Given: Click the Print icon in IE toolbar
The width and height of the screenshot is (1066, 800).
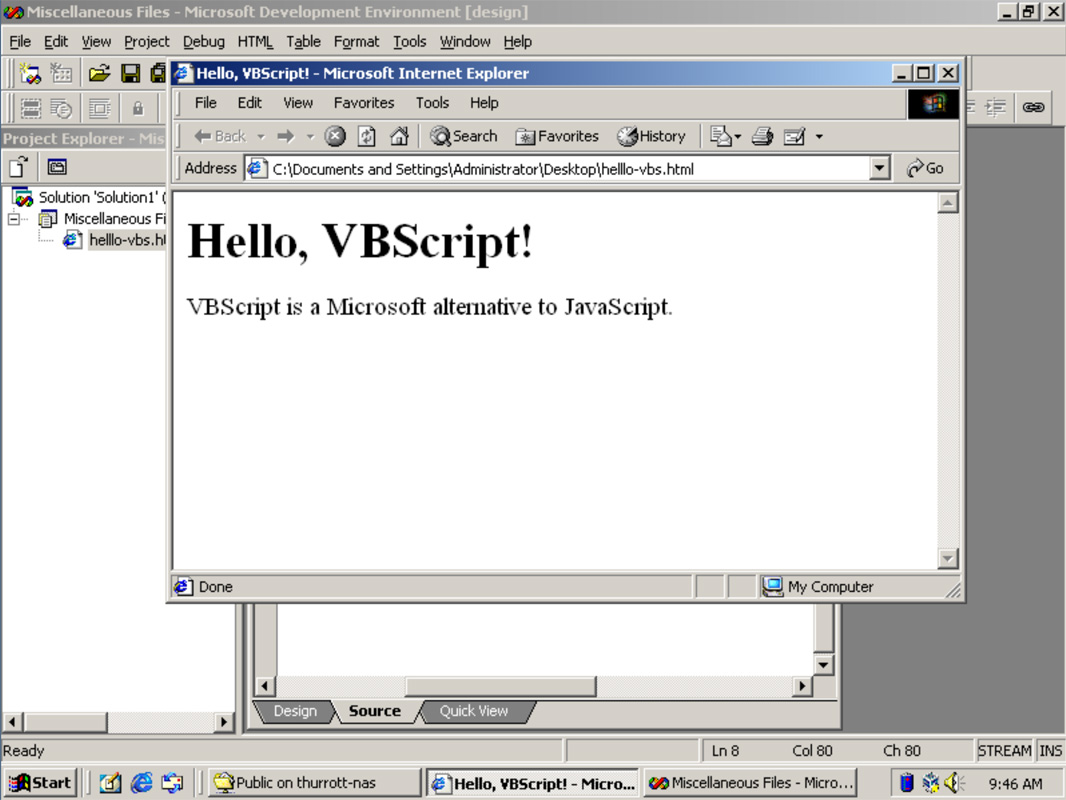Looking at the screenshot, I should pyautogui.click(x=763, y=136).
